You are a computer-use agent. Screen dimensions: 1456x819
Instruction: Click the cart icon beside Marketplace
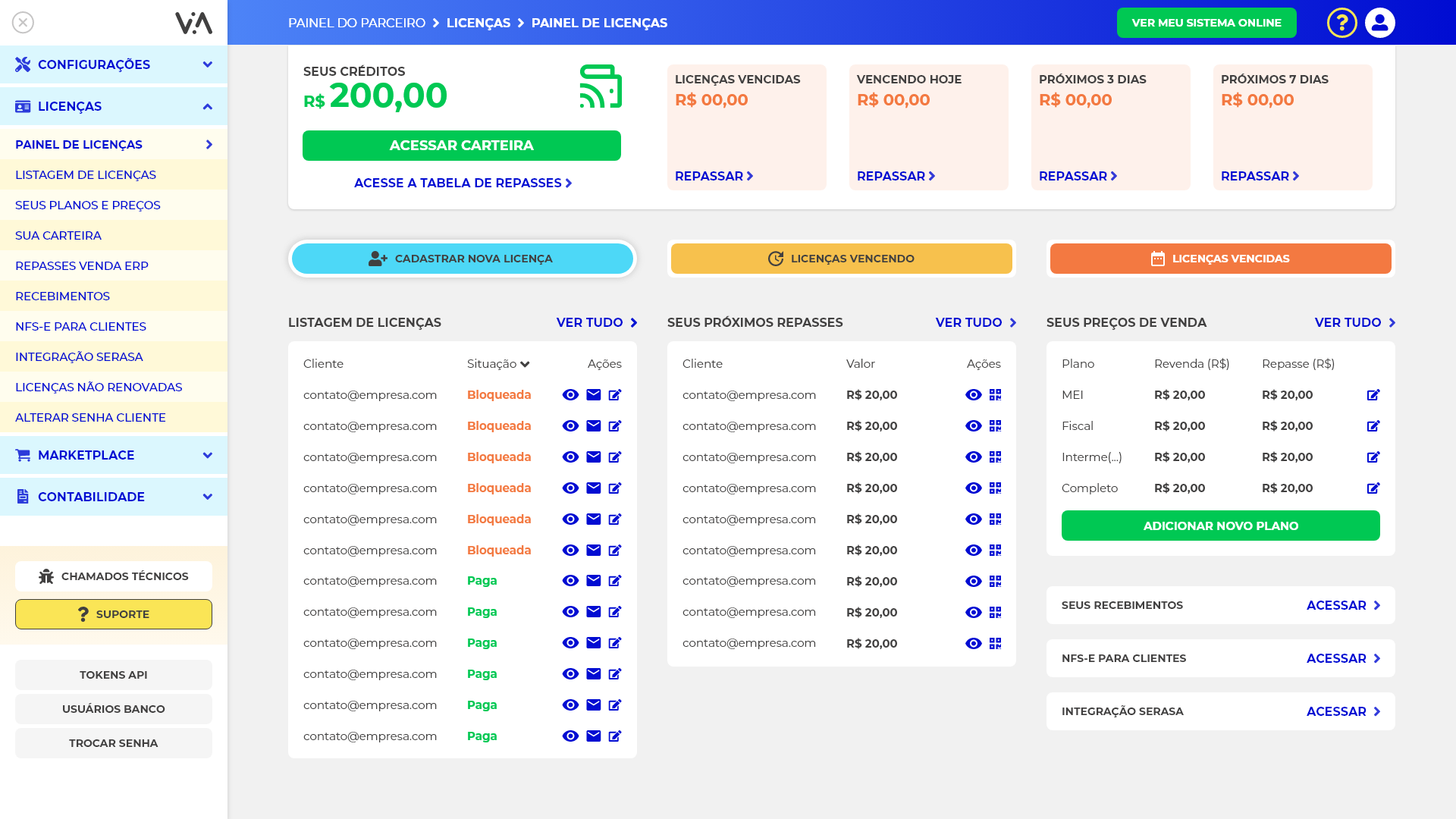point(23,455)
